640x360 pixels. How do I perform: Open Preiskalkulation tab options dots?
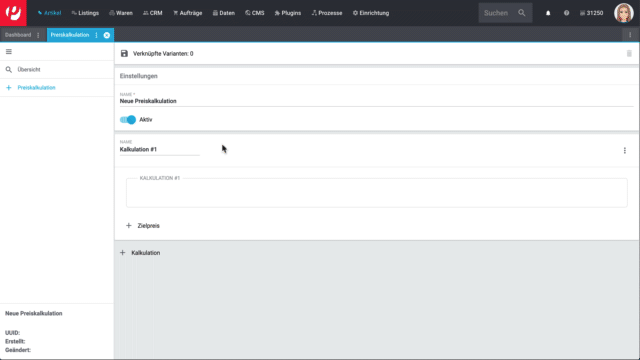pyautogui.click(x=96, y=35)
